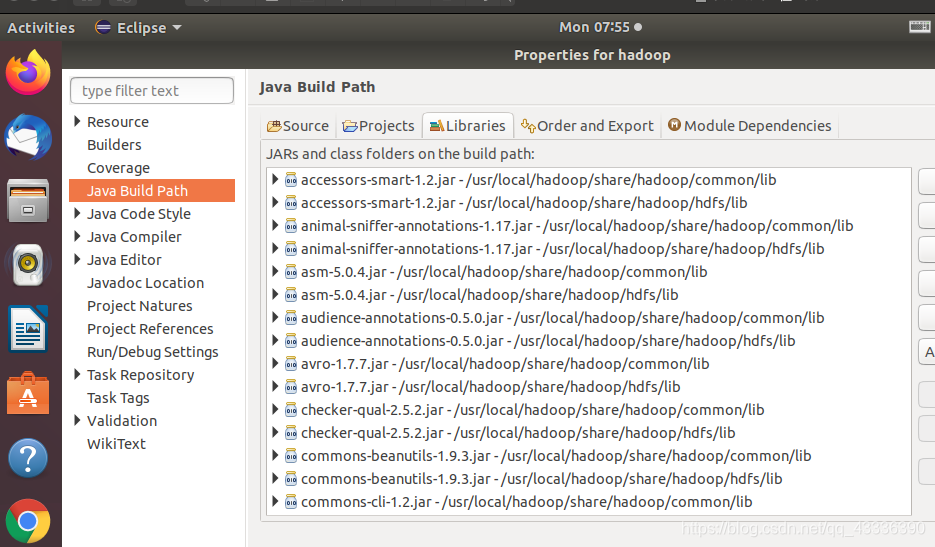This screenshot has width=935, height=547.
Task: Expand animal-sniffer-annotations-1.17.jar in common/lib
Action: click(x=275, y=225)
